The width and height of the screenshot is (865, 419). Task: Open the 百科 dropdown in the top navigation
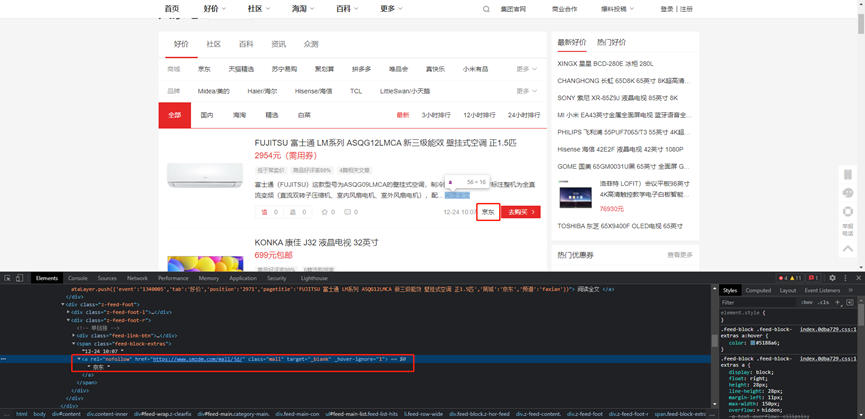pyautogui.click(x=347, y=9)
